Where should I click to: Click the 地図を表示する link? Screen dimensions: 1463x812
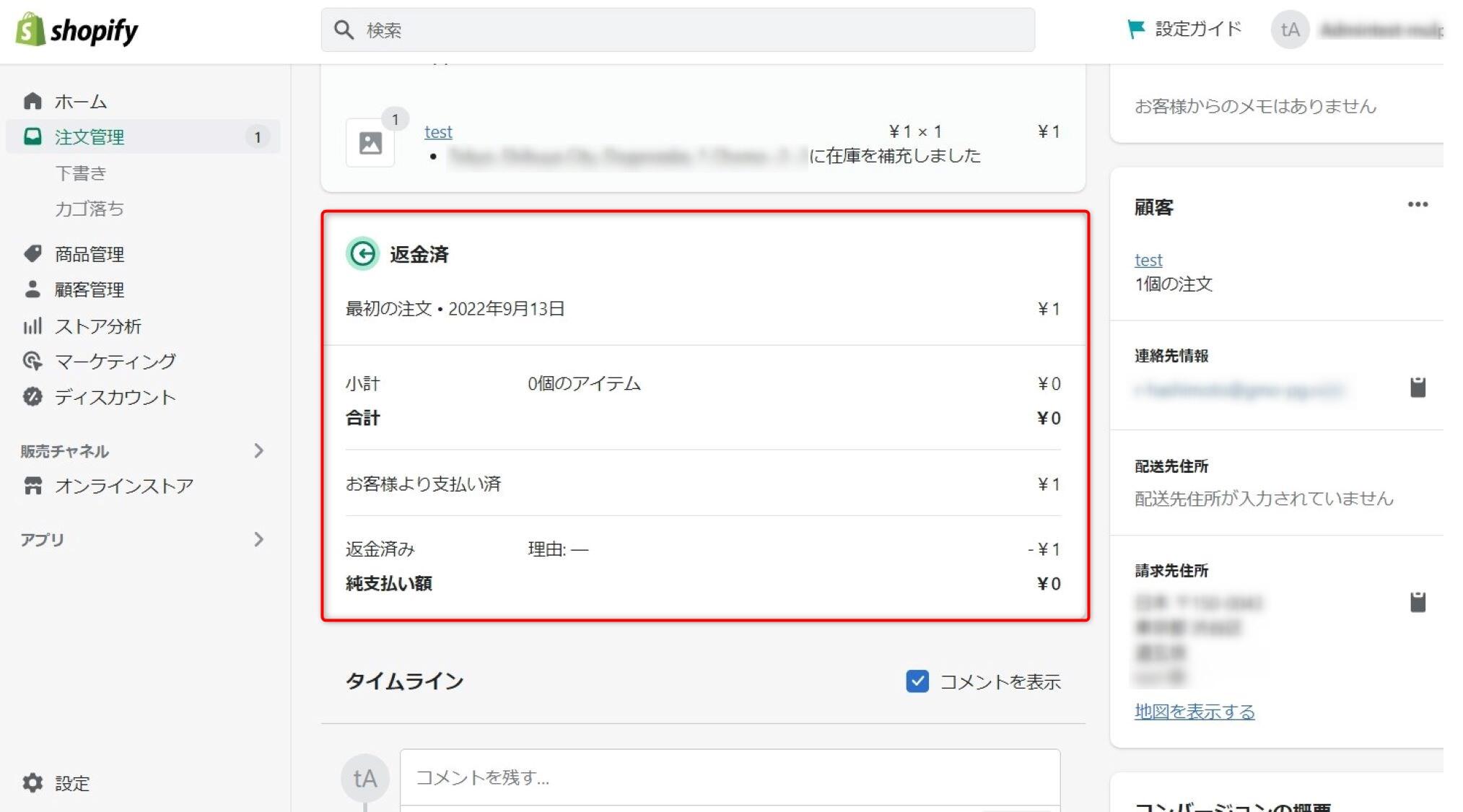tap(1195, 711)
